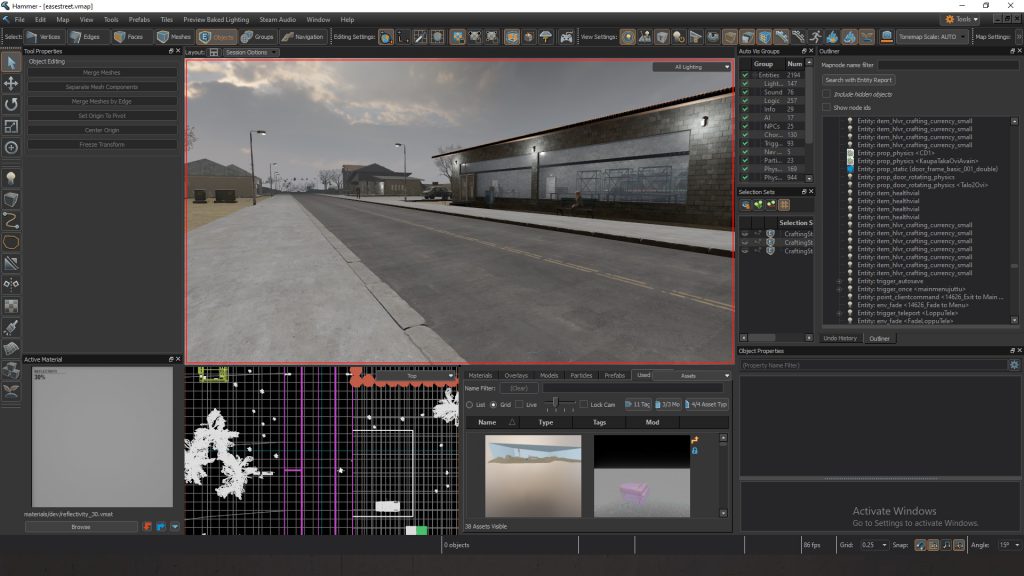The image size is (1024, 576).
Task: Activate the Rotate tool in left toolbar
Action: [x=11, y=104]
